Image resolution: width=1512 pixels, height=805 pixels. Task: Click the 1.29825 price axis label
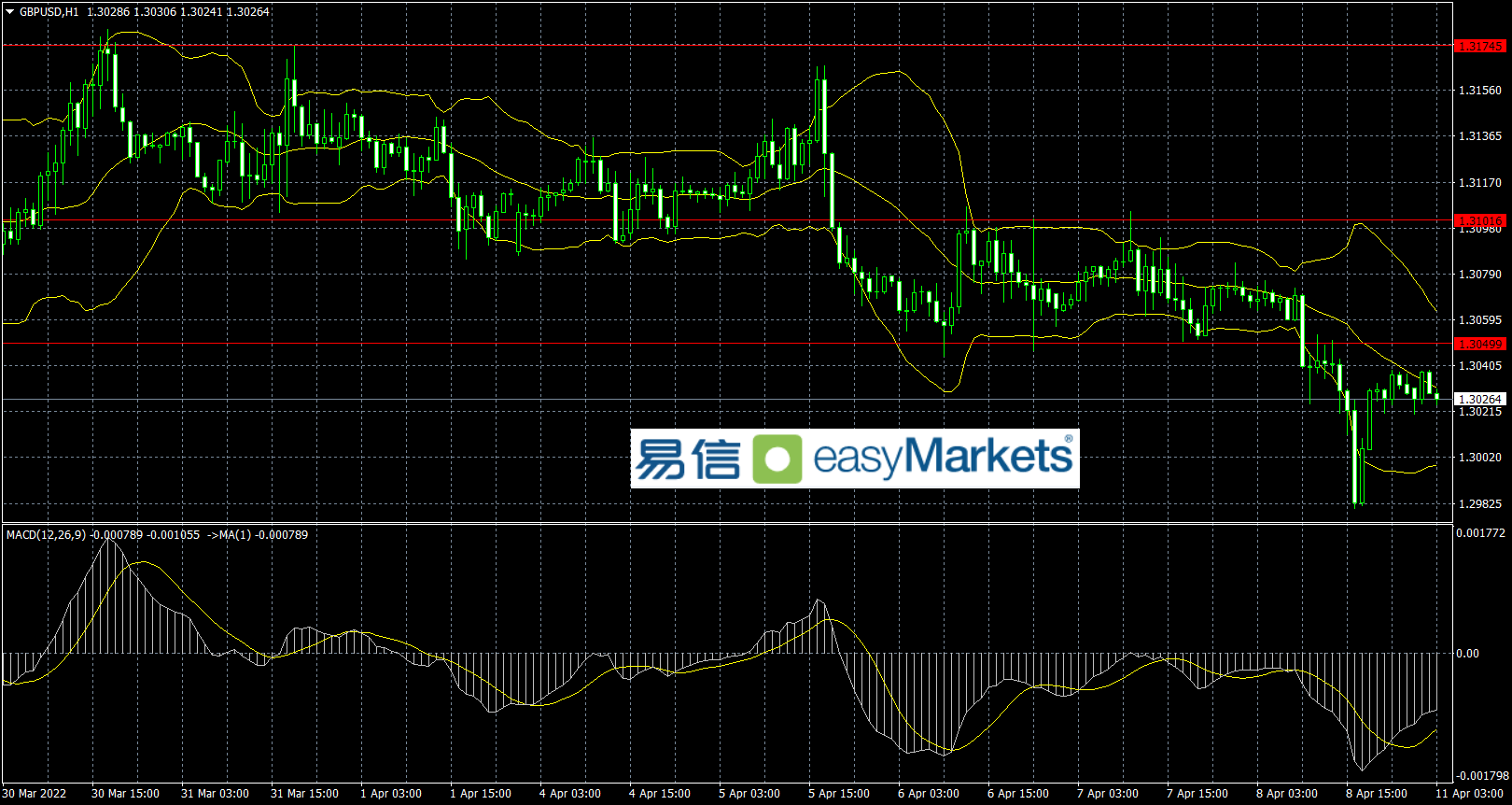(1480, 504)
